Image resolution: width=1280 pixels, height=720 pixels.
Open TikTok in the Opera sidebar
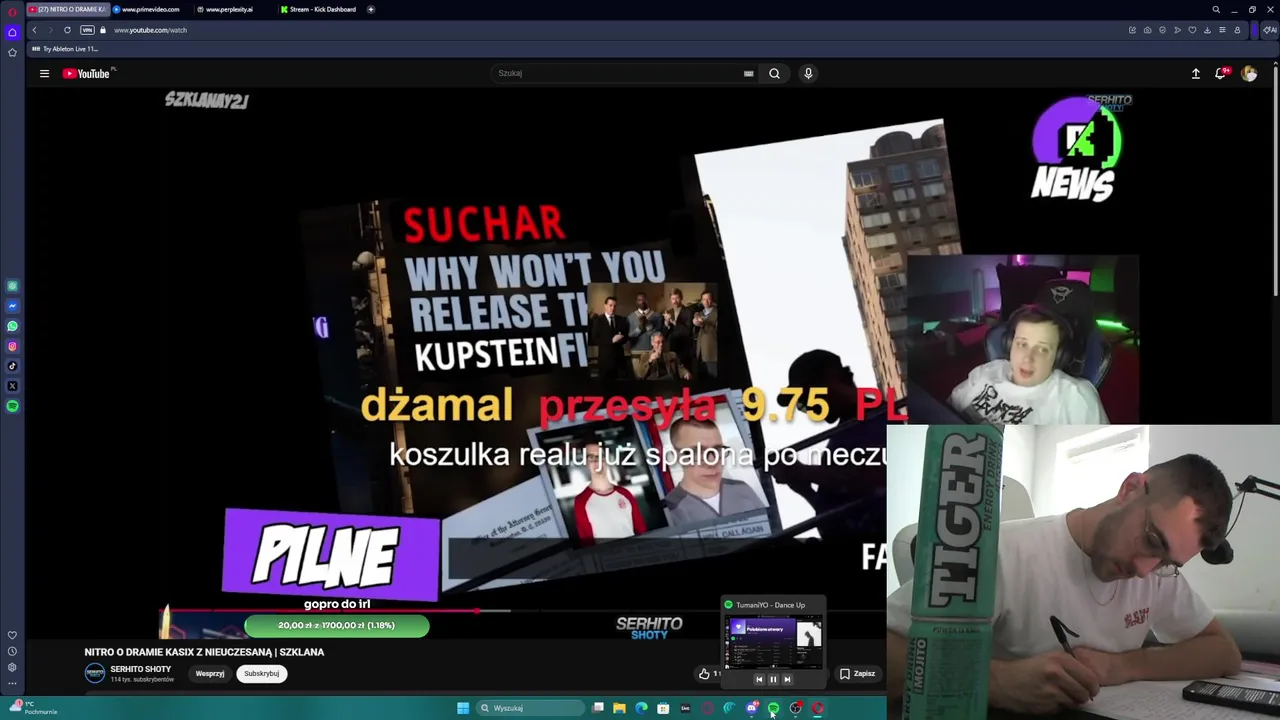coord(12,366)
